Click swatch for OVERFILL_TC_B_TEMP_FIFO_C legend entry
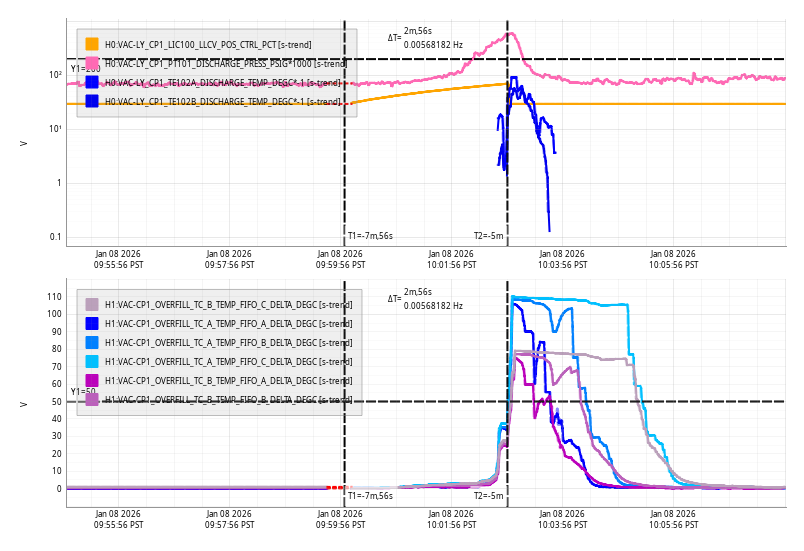 pyautogui.click(x=92, y=304)
